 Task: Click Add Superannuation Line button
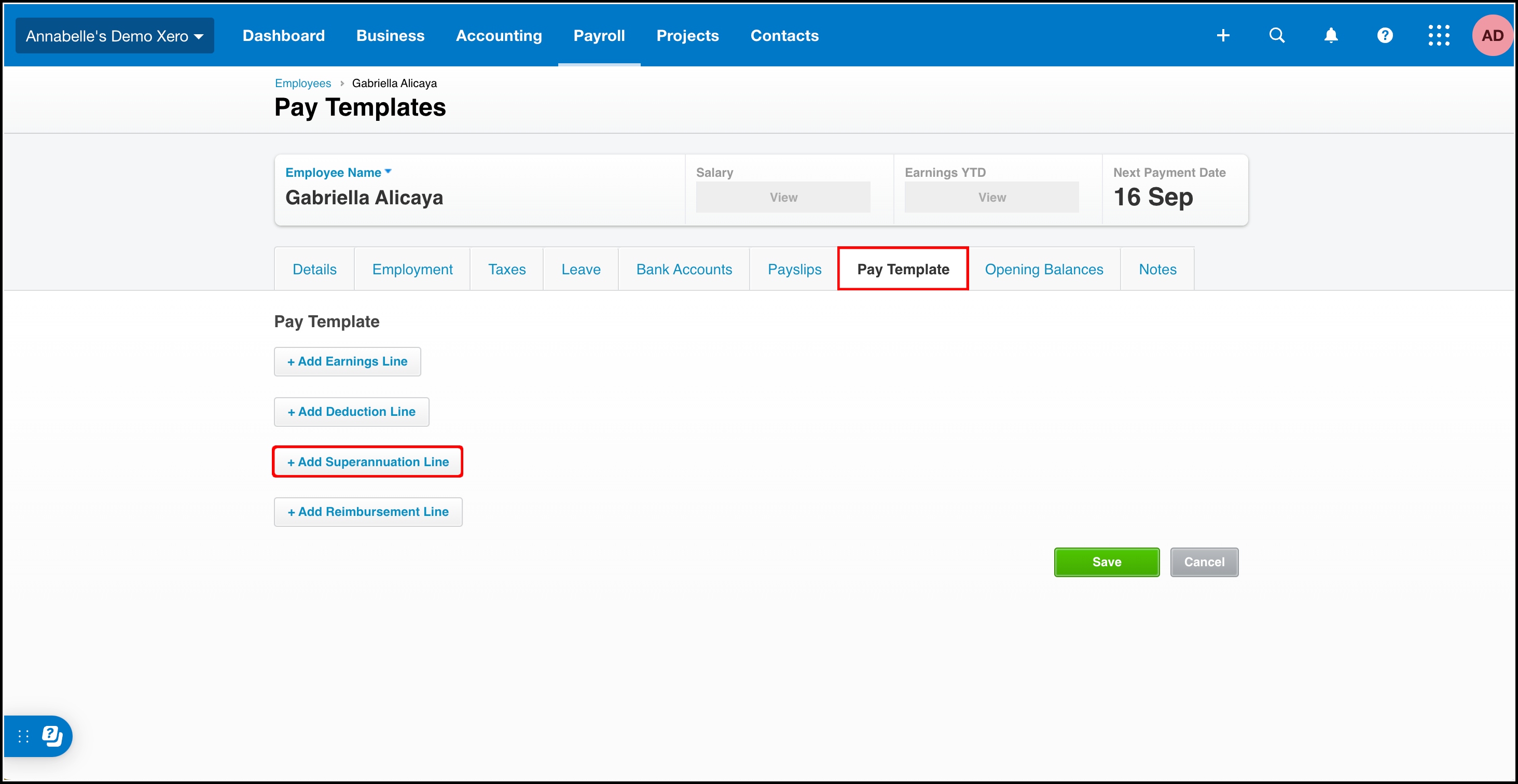click(368, 462)
